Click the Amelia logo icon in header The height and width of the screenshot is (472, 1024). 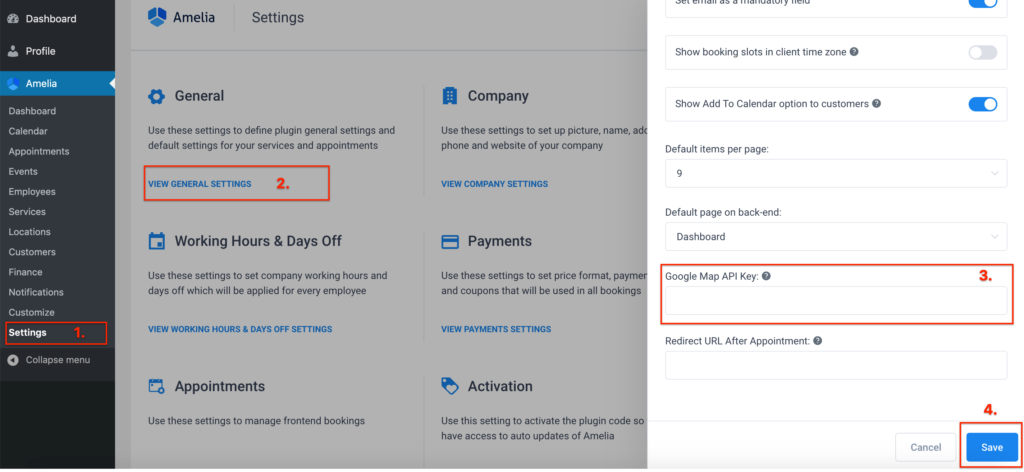157,18
